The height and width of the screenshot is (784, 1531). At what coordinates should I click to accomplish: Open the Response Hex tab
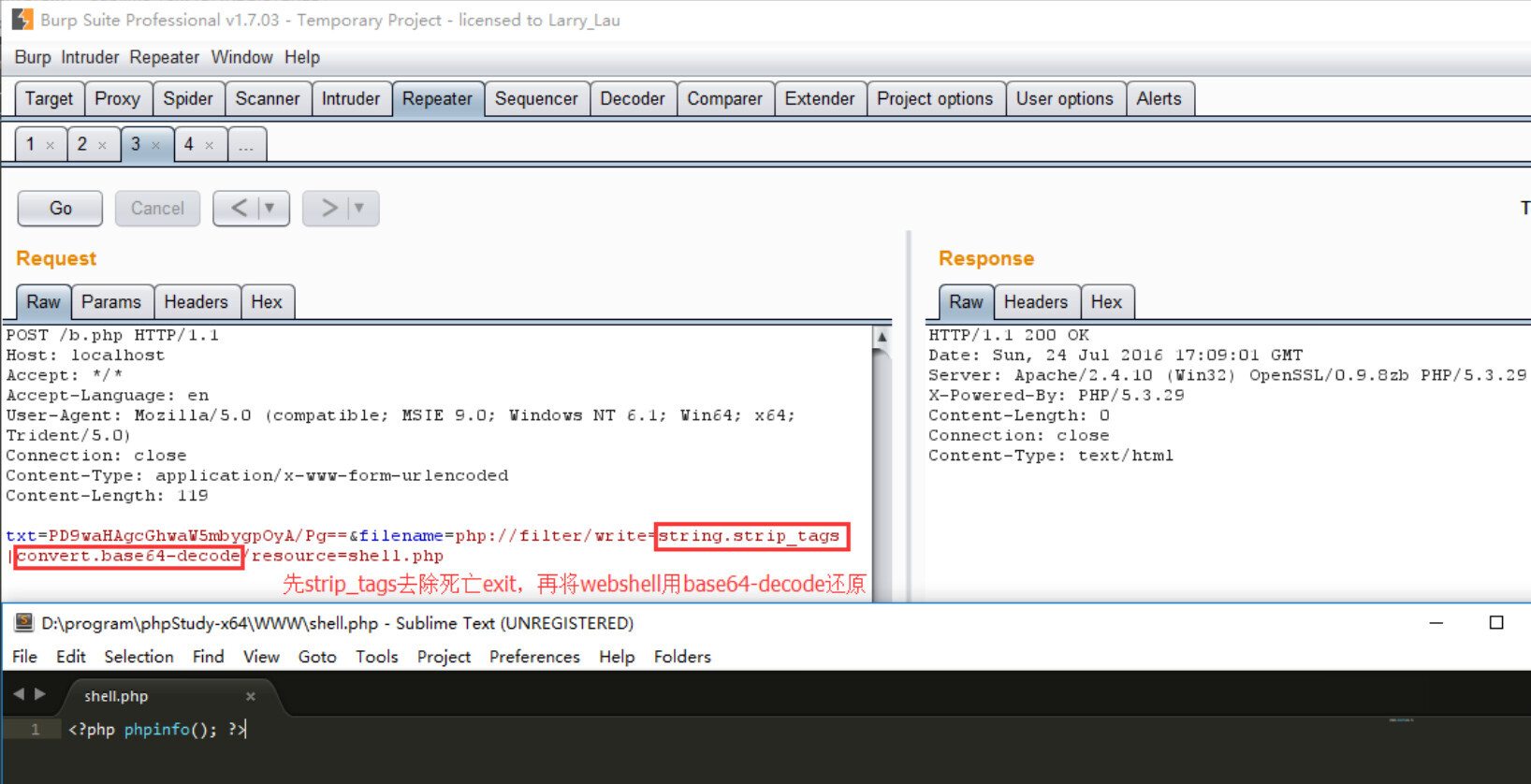(x=1106, y=302)
